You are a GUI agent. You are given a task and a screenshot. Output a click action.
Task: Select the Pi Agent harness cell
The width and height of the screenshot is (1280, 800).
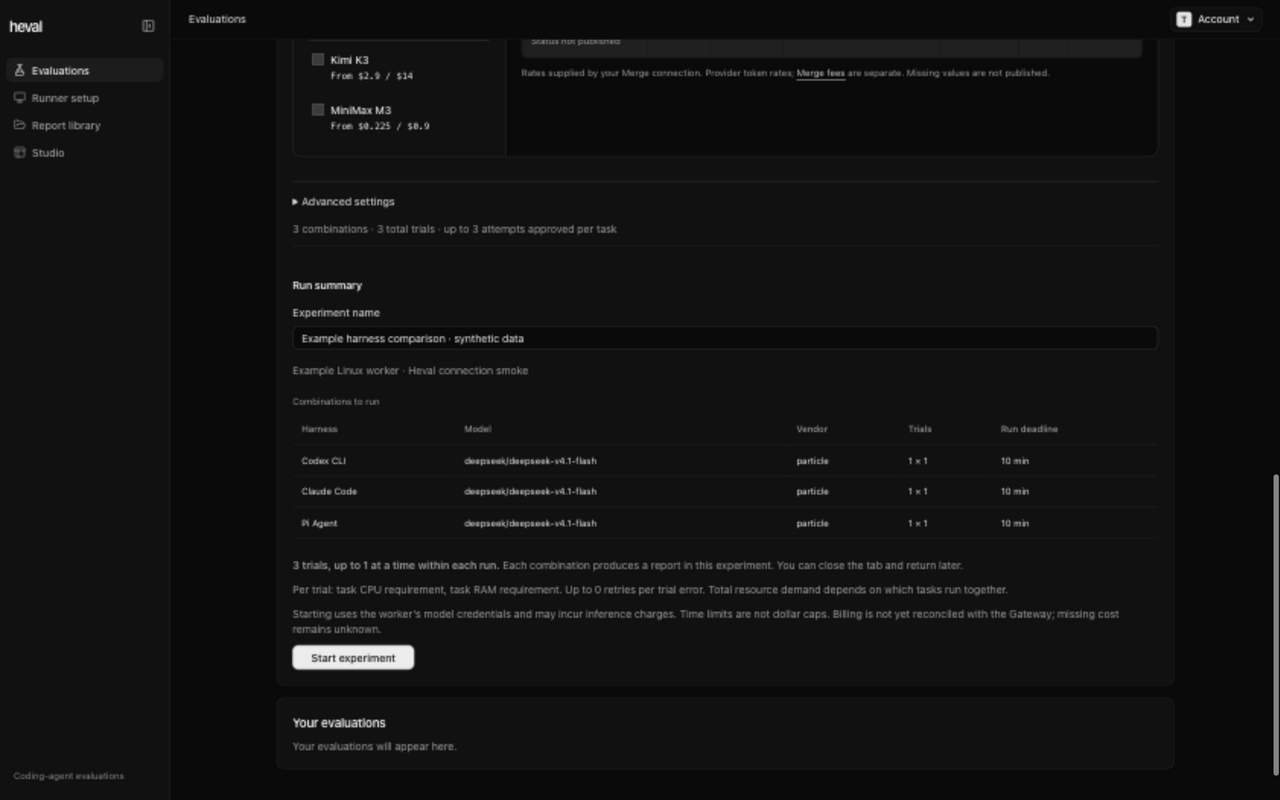320,524
